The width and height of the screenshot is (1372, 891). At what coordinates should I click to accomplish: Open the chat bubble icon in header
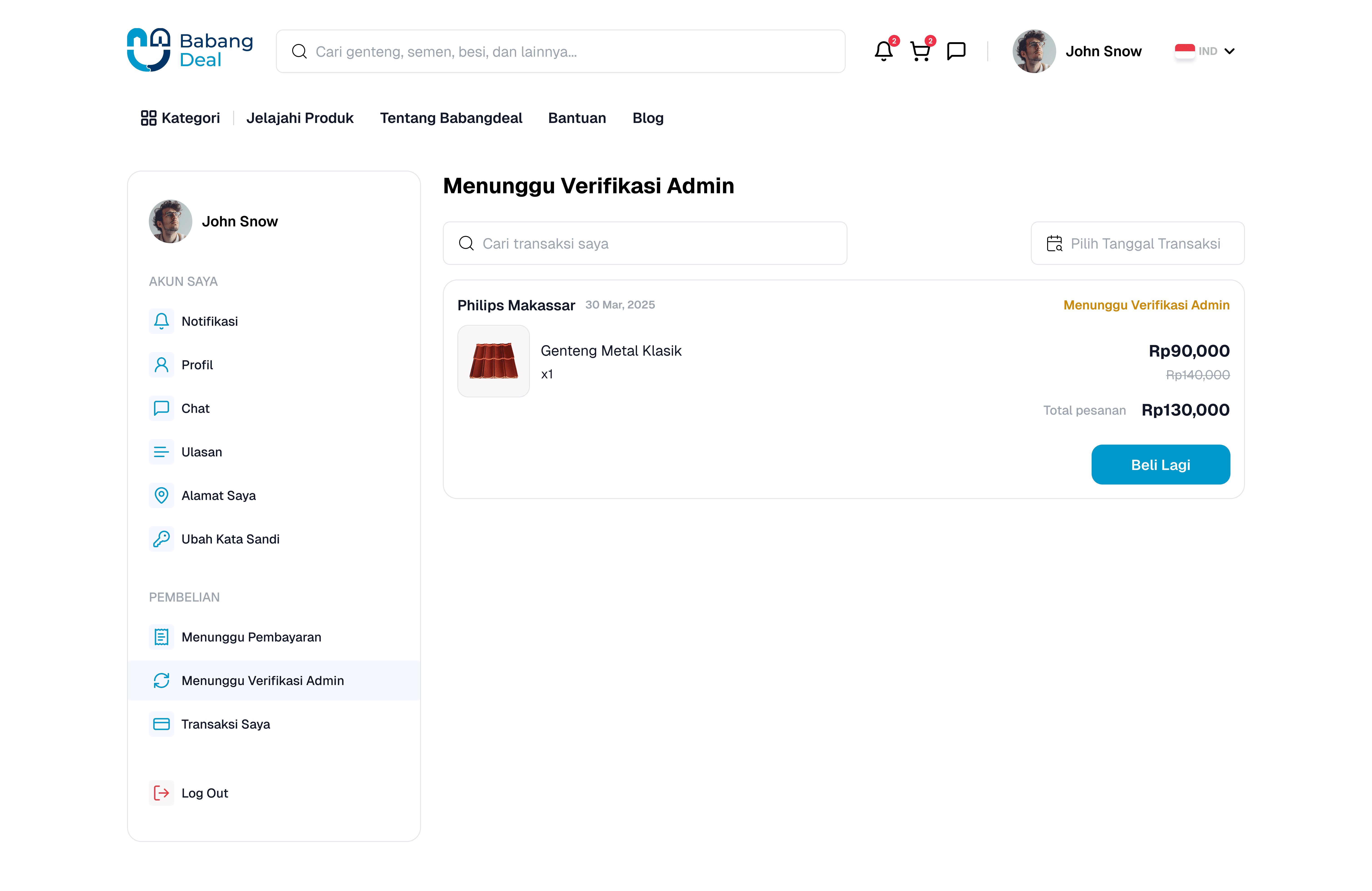click(956, 51)
